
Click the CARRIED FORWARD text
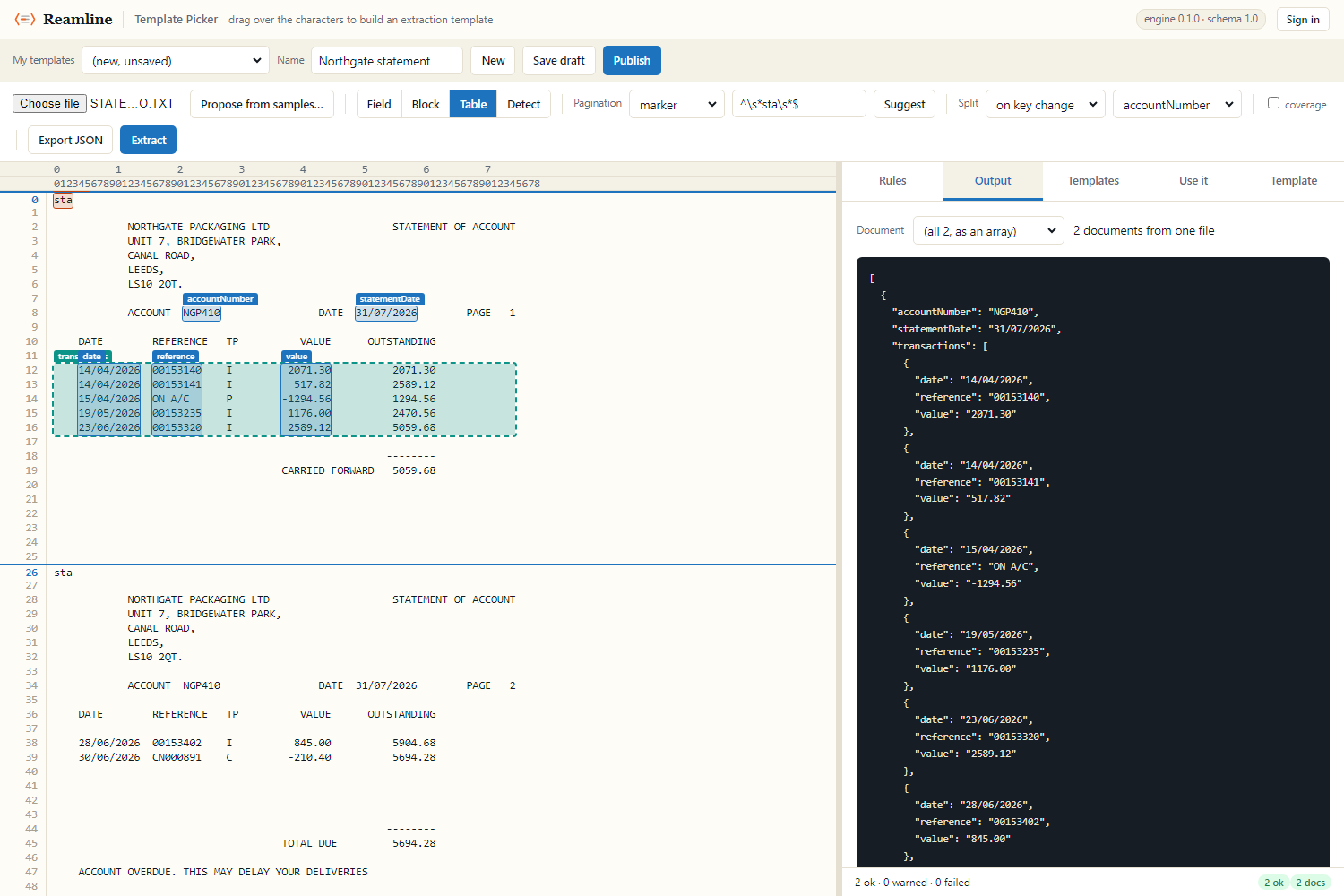coord(328,470)
